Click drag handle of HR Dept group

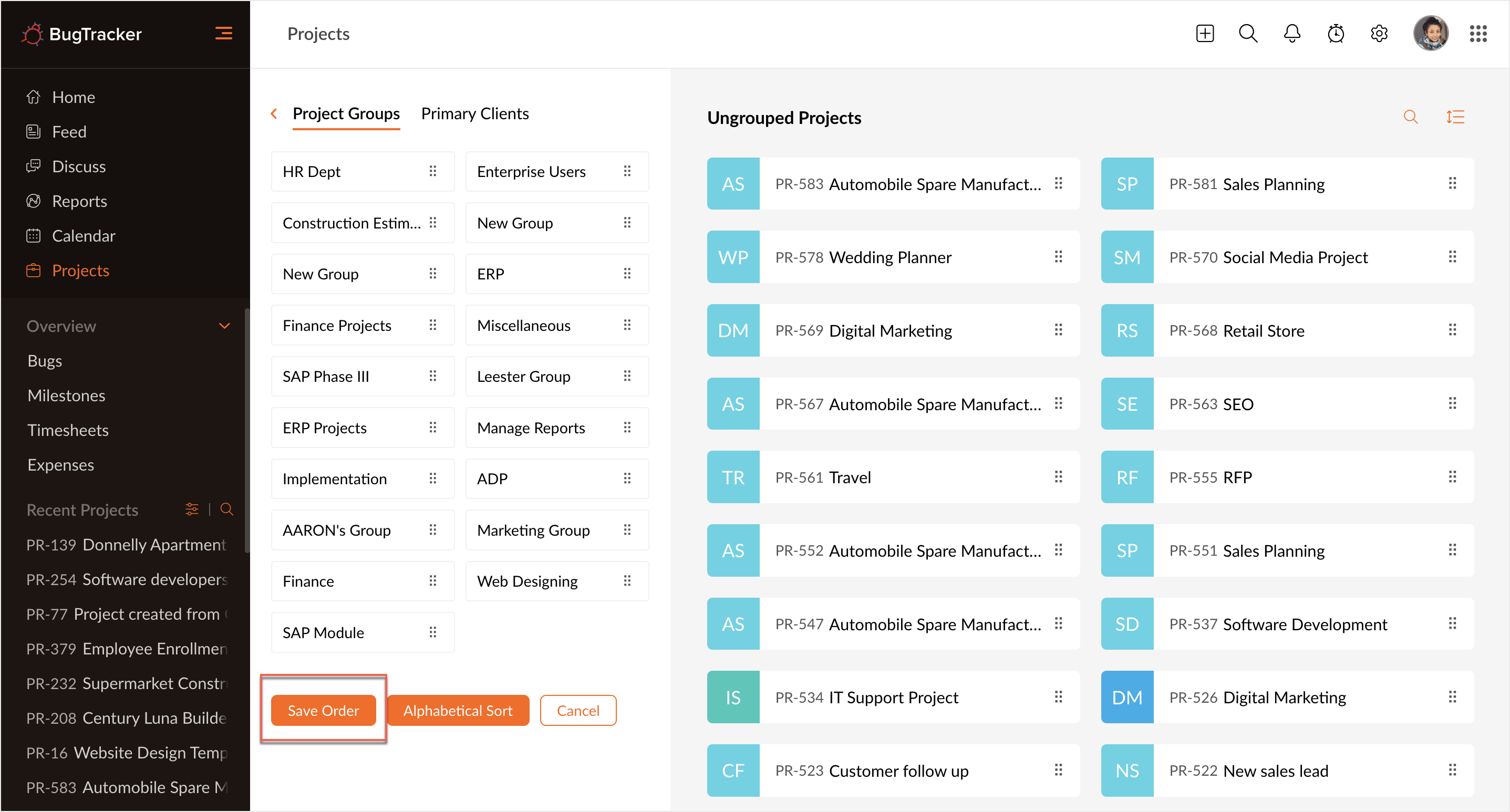coord(432,171)
